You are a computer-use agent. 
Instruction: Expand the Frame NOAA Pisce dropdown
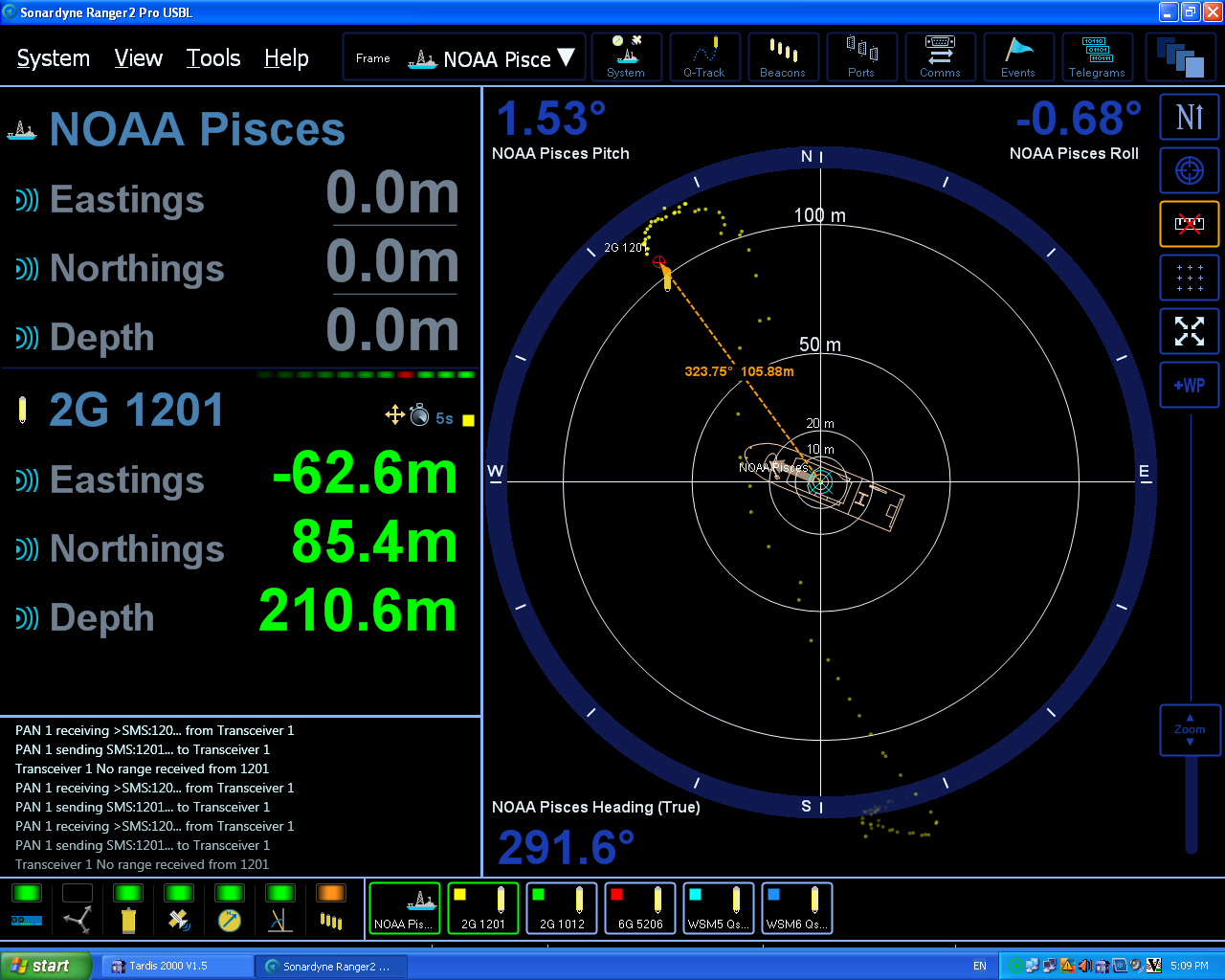pos(464,58)
